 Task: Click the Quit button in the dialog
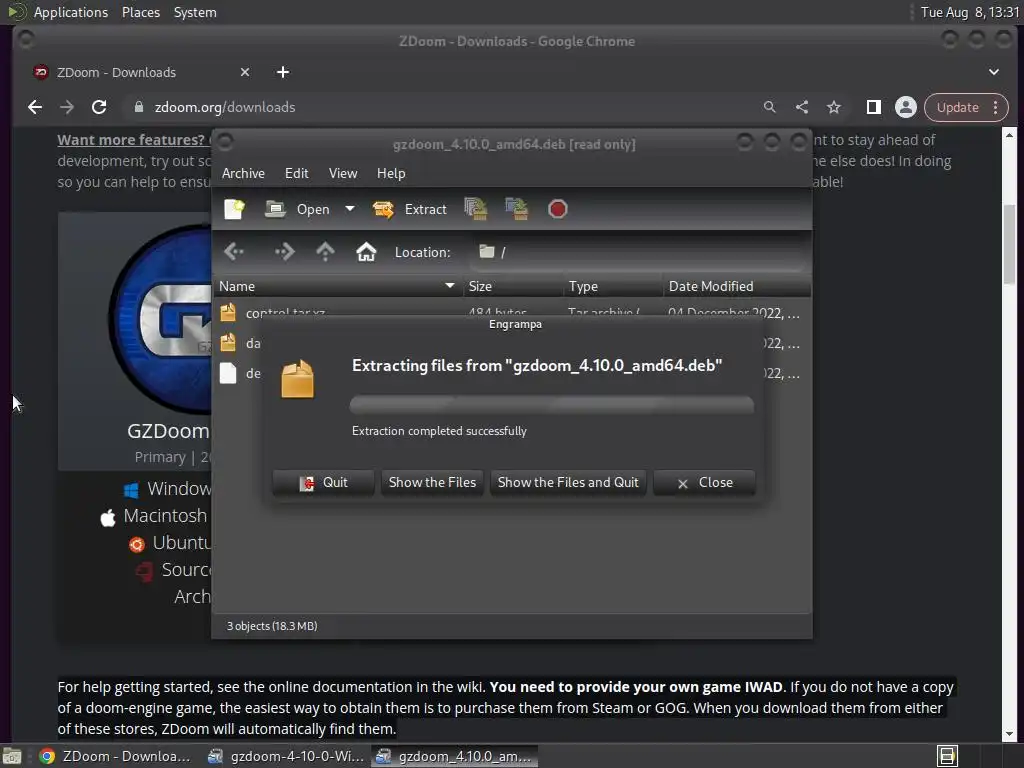click(x=324, y=483)
